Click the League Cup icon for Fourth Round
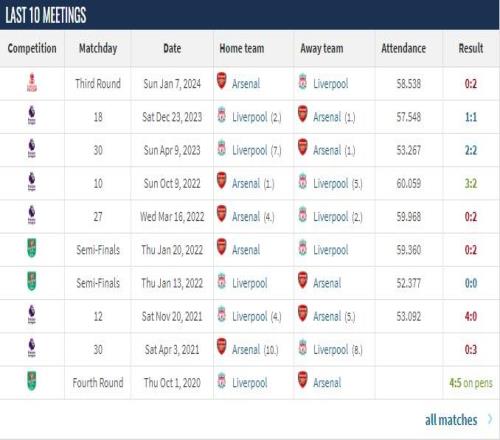Screen dimensions: 500x440 pyautogui.click(x=32, y=381)
